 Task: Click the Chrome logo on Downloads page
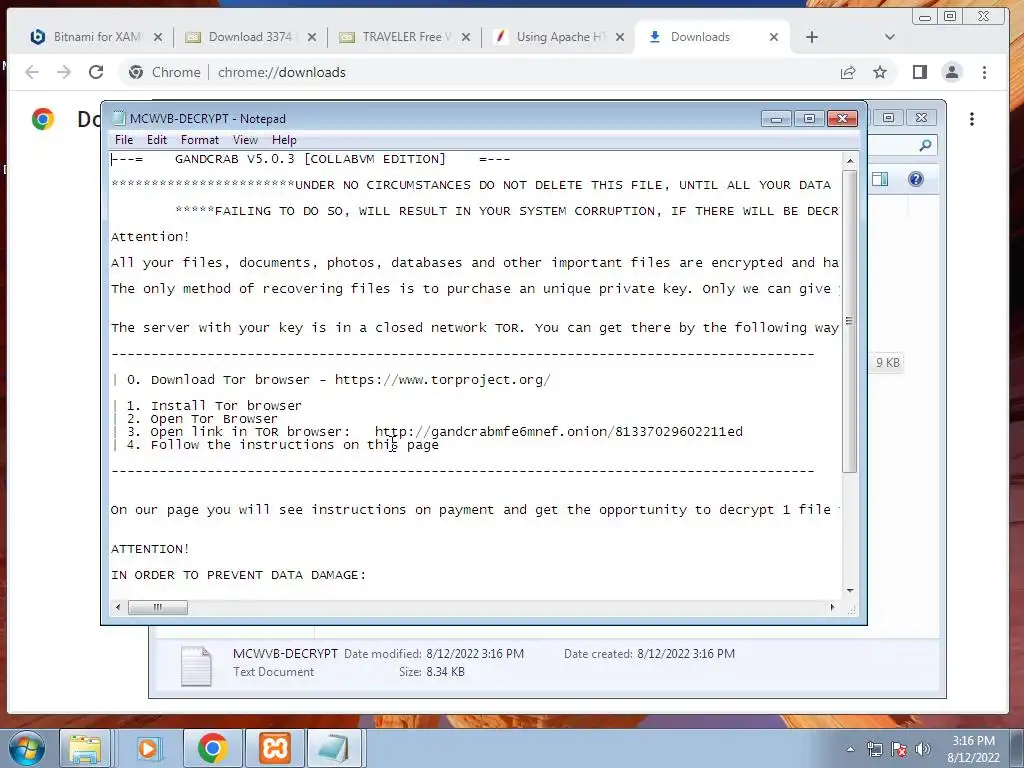[x=42, y=119]
